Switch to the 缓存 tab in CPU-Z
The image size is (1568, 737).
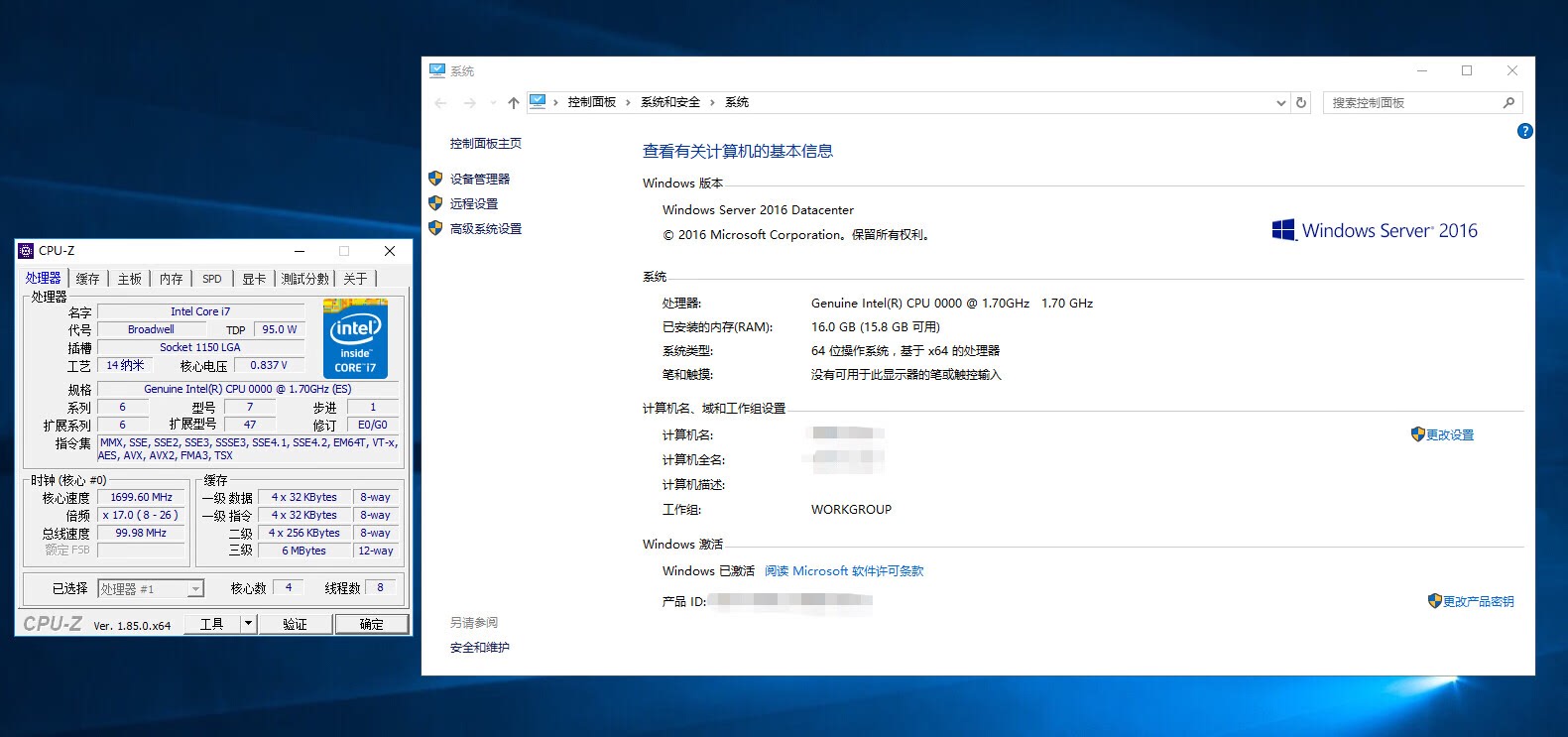click(88, 279)
